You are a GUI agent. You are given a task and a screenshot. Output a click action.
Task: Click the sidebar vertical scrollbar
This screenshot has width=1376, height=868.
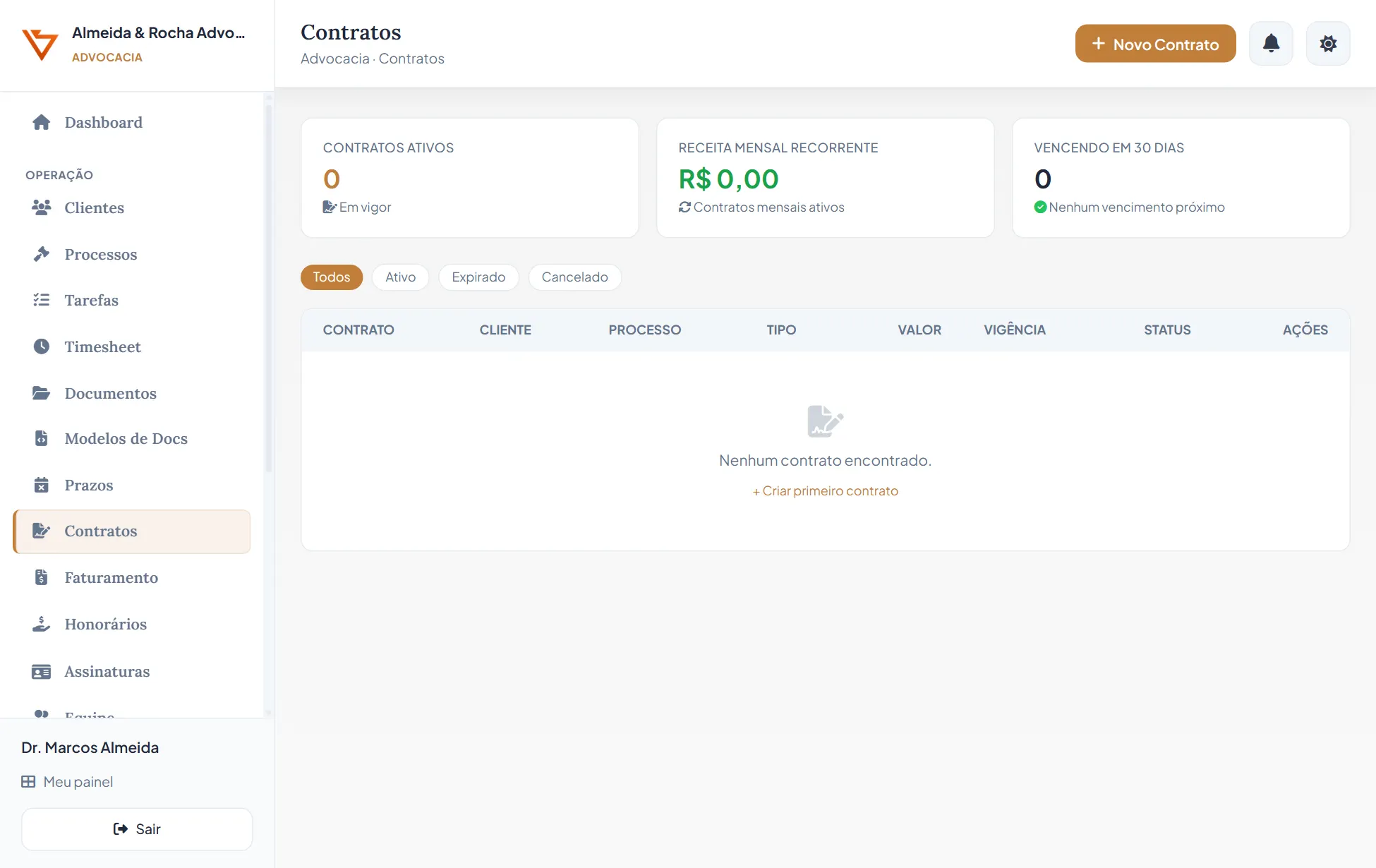268,289
